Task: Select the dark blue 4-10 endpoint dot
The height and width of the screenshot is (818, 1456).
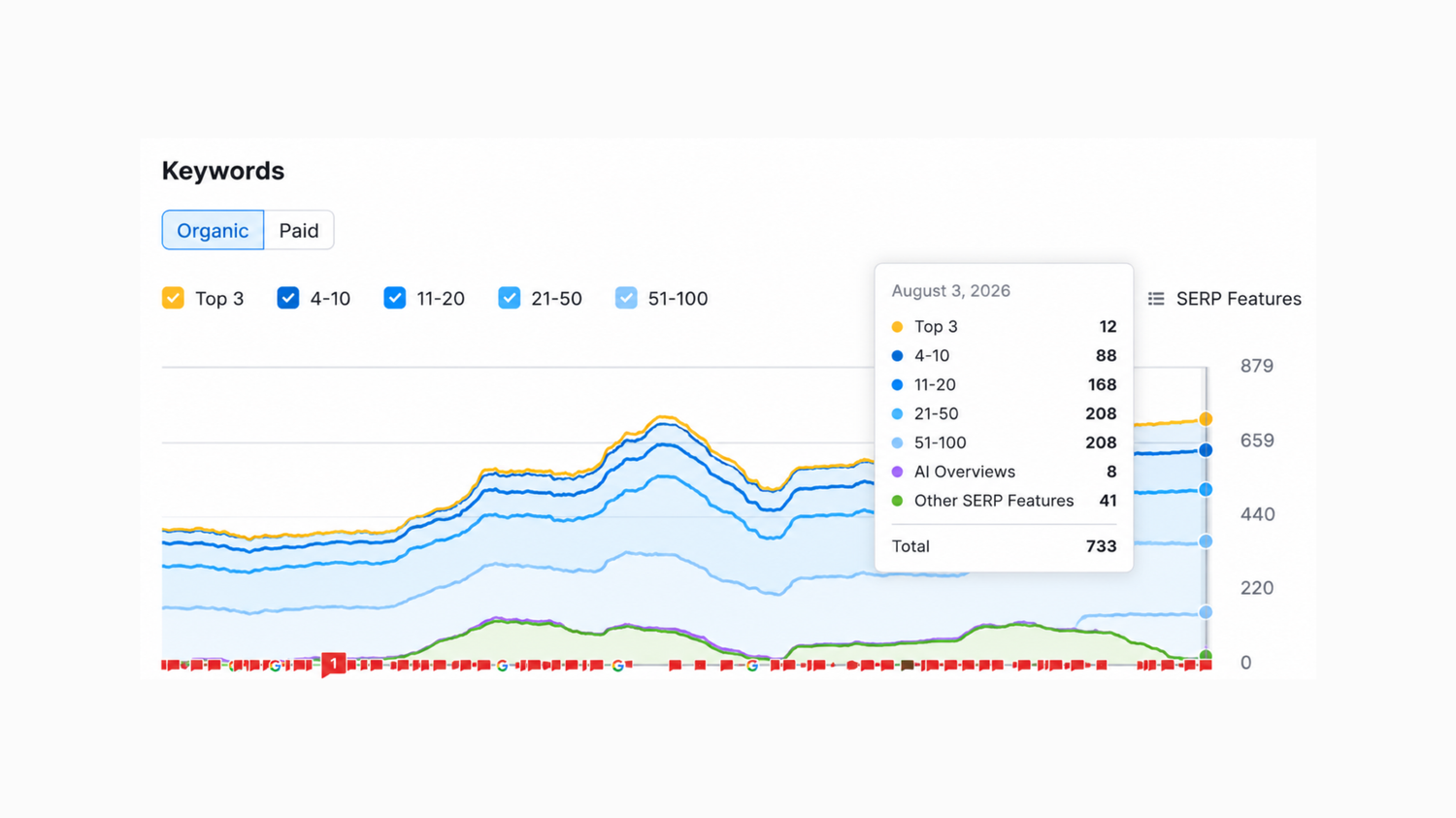Action: [1206, 450]
